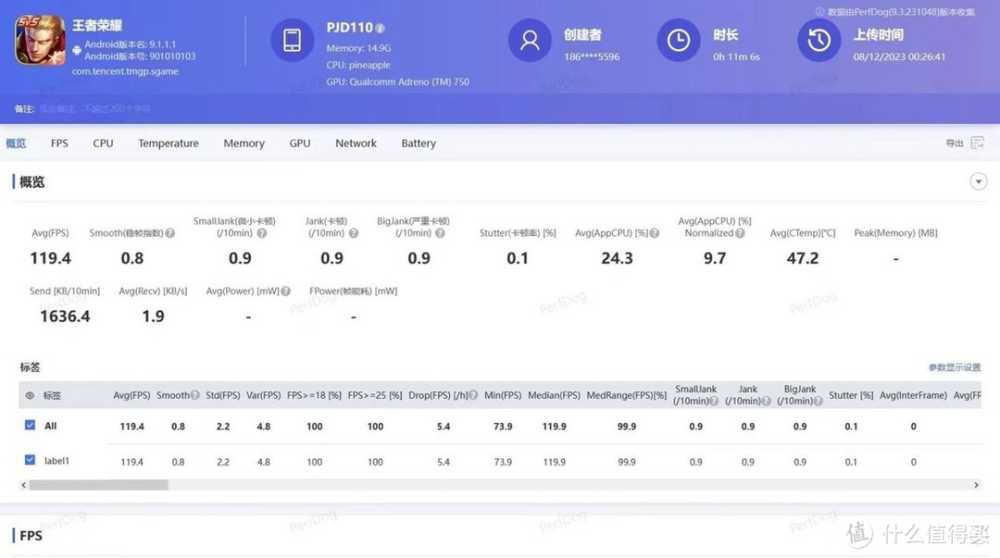Open the Battery tab

[x=418, y=143]
